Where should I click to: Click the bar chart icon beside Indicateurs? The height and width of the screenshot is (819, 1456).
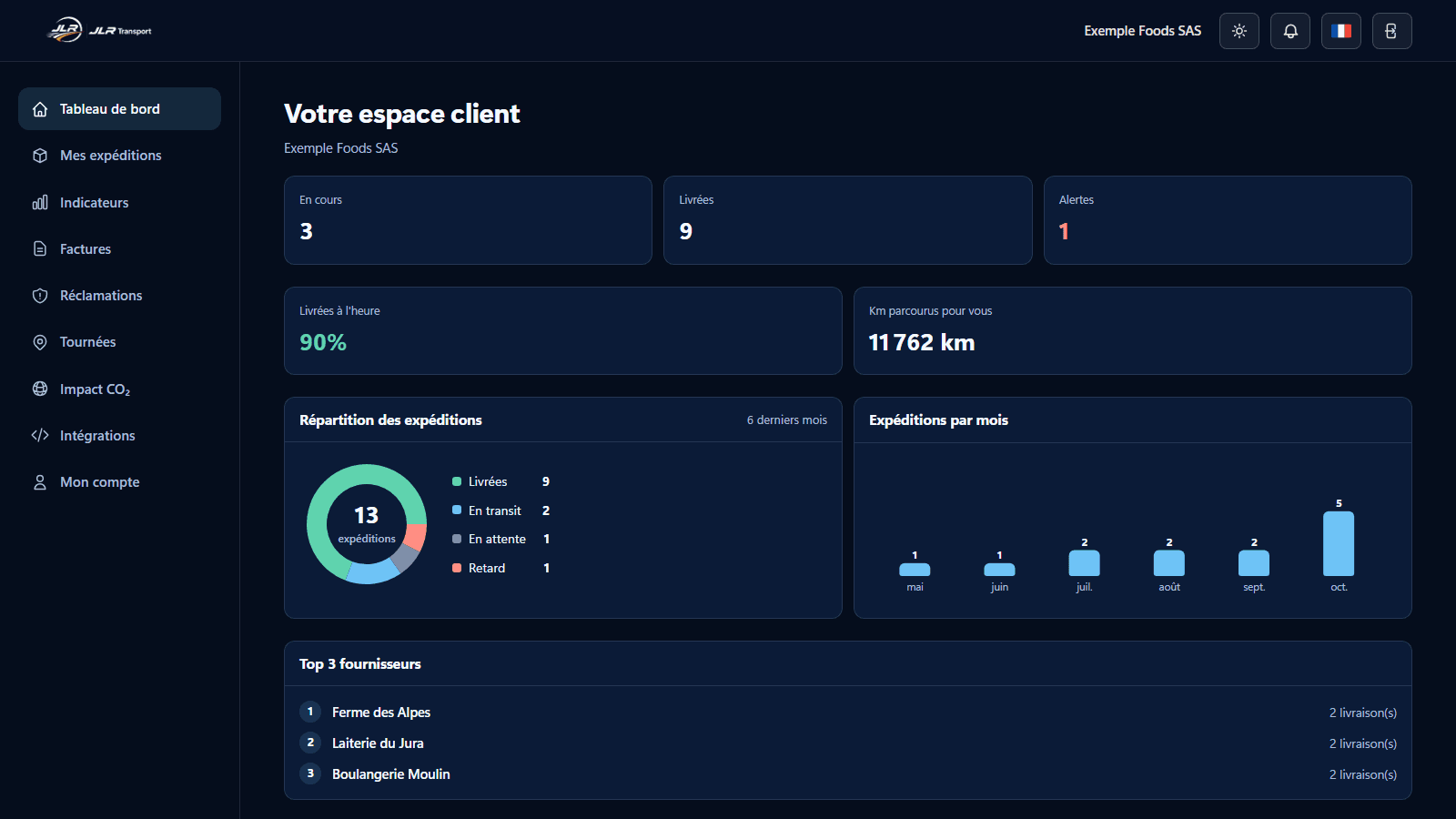click(40, 202)
